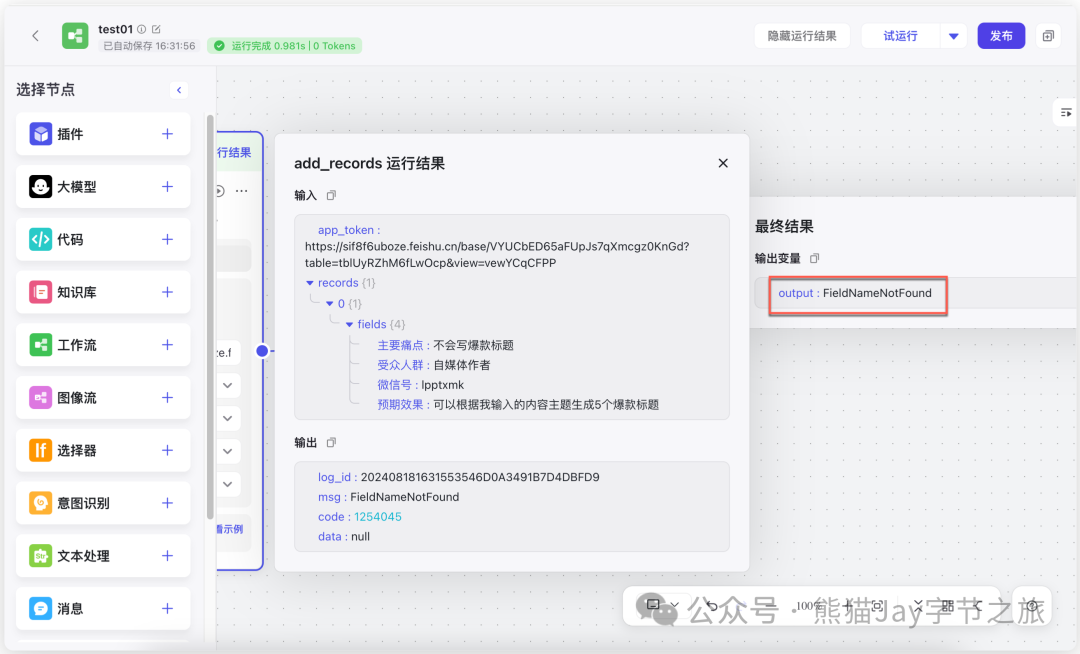Add a 意图识别 node with plus
This screenshot has height=654, width=1080.
(167, 503)
